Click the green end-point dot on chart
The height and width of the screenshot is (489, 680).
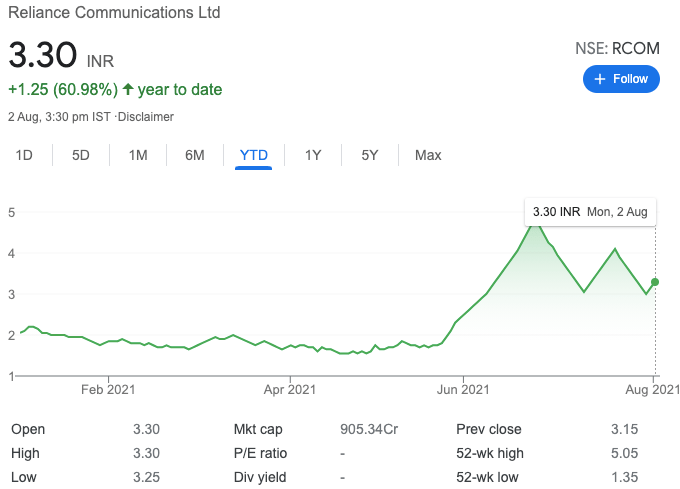(x=655, y=282)
